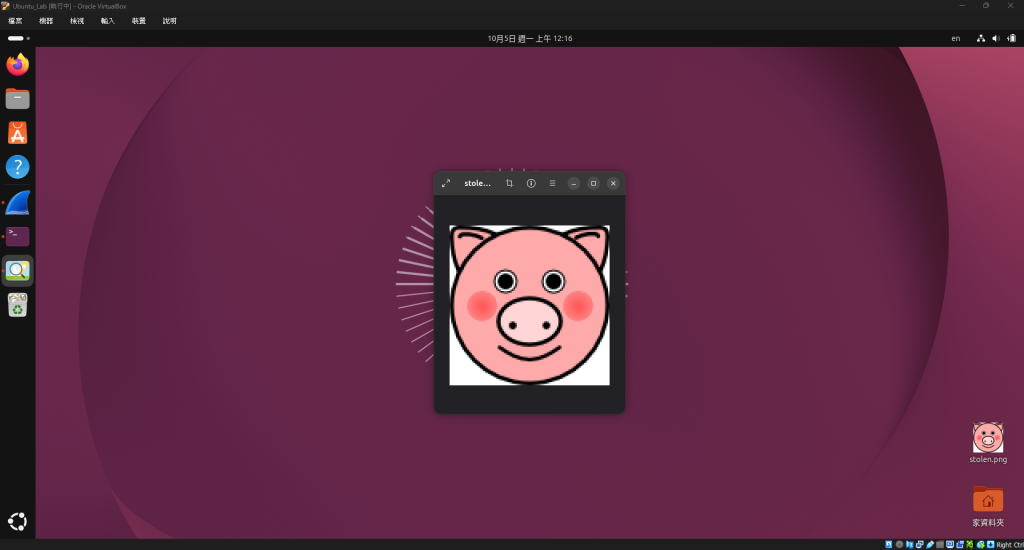This screenshot has width=1024, height=550.
Task: Click the Activities indicator in the top bar
Action: pos(18,39)
